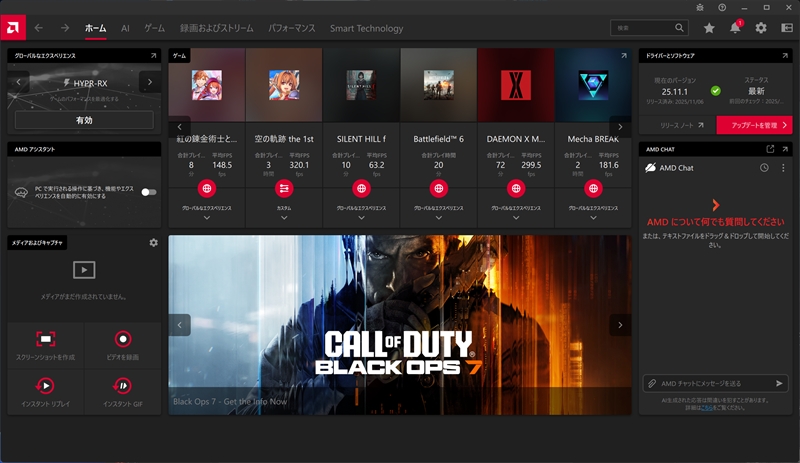Click the スクリーンショットを作成 capture icon
The height and width of the screenshot is (463, 800).
46,340
